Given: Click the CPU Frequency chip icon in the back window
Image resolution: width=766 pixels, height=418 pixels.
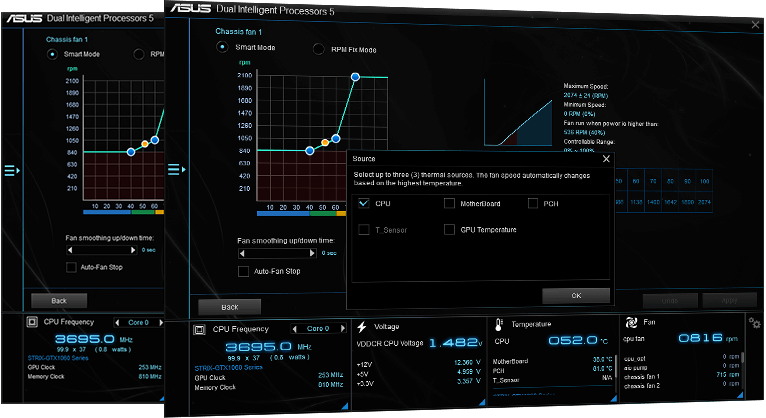Looking at the screenshot, I should (x=32, y=322).
